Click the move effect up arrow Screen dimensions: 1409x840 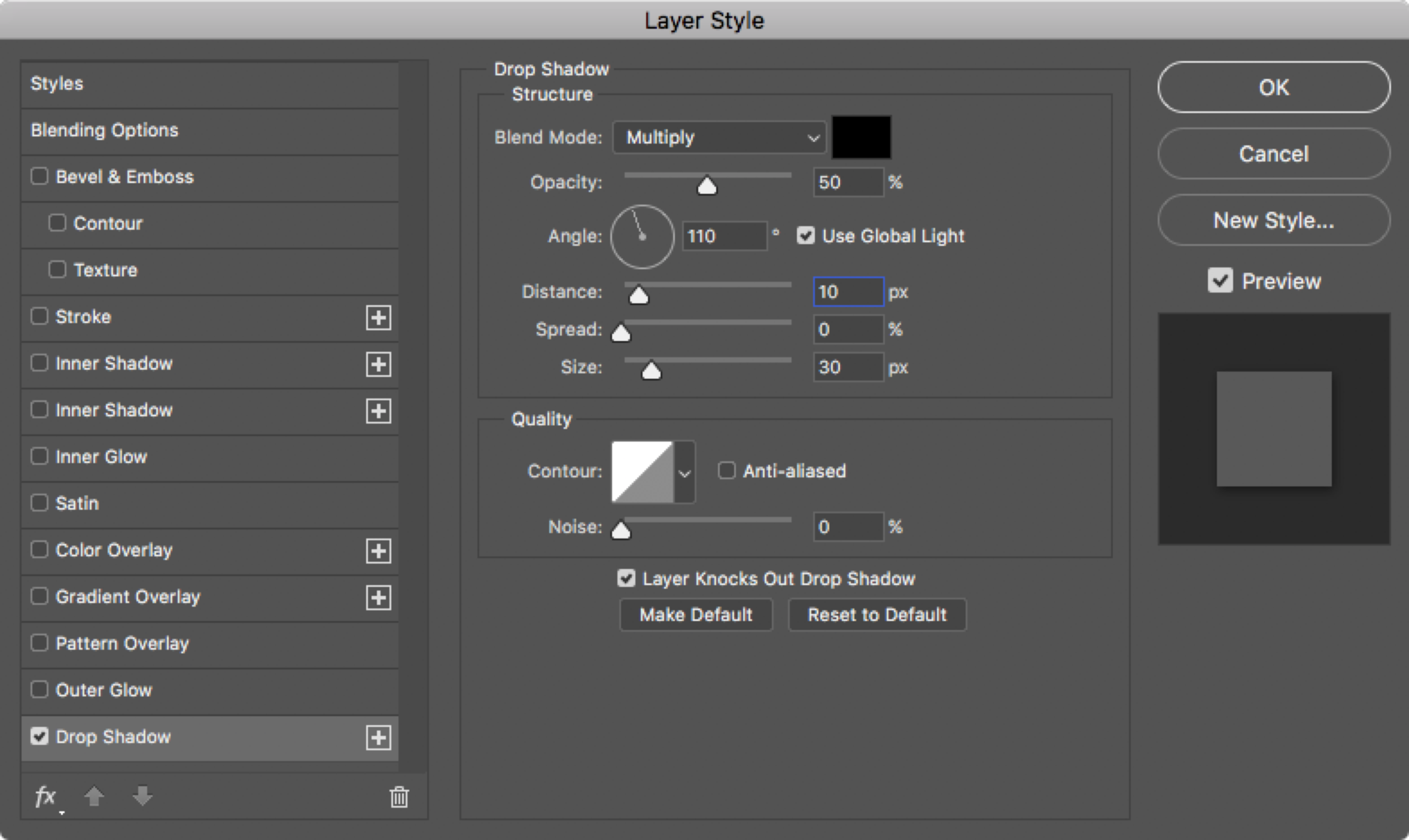[94, 796]
